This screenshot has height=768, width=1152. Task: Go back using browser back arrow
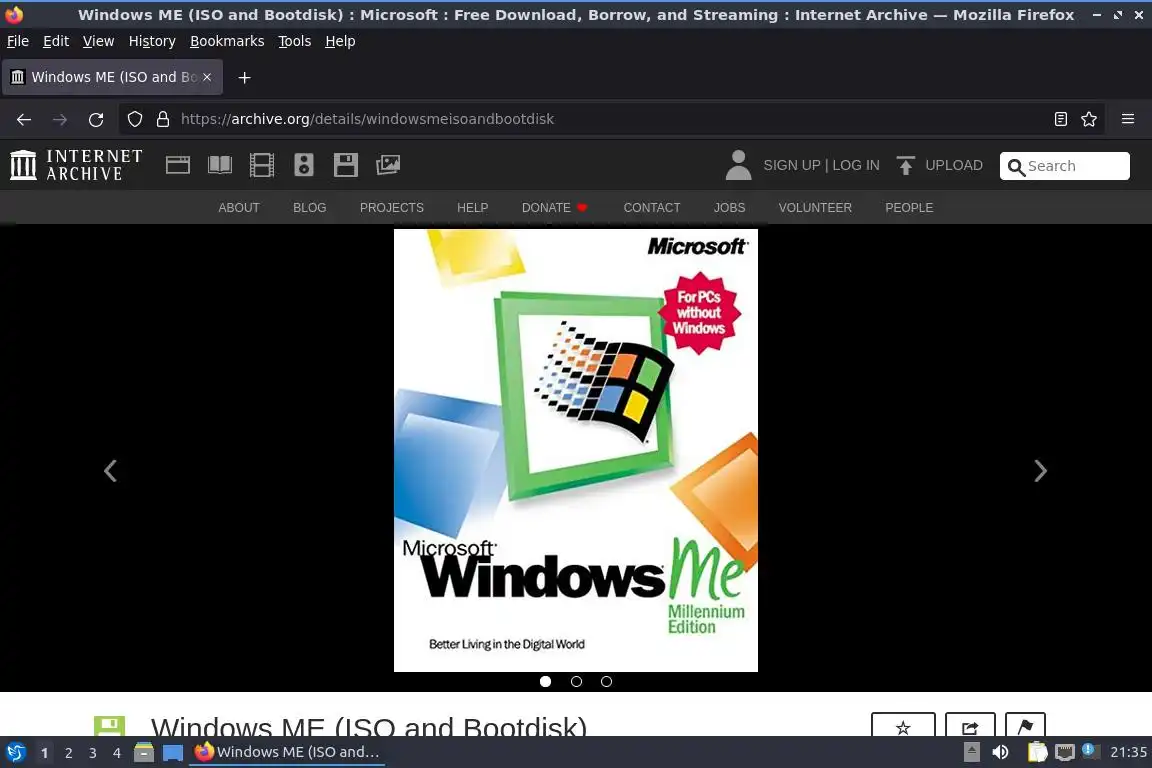[24, 119]
